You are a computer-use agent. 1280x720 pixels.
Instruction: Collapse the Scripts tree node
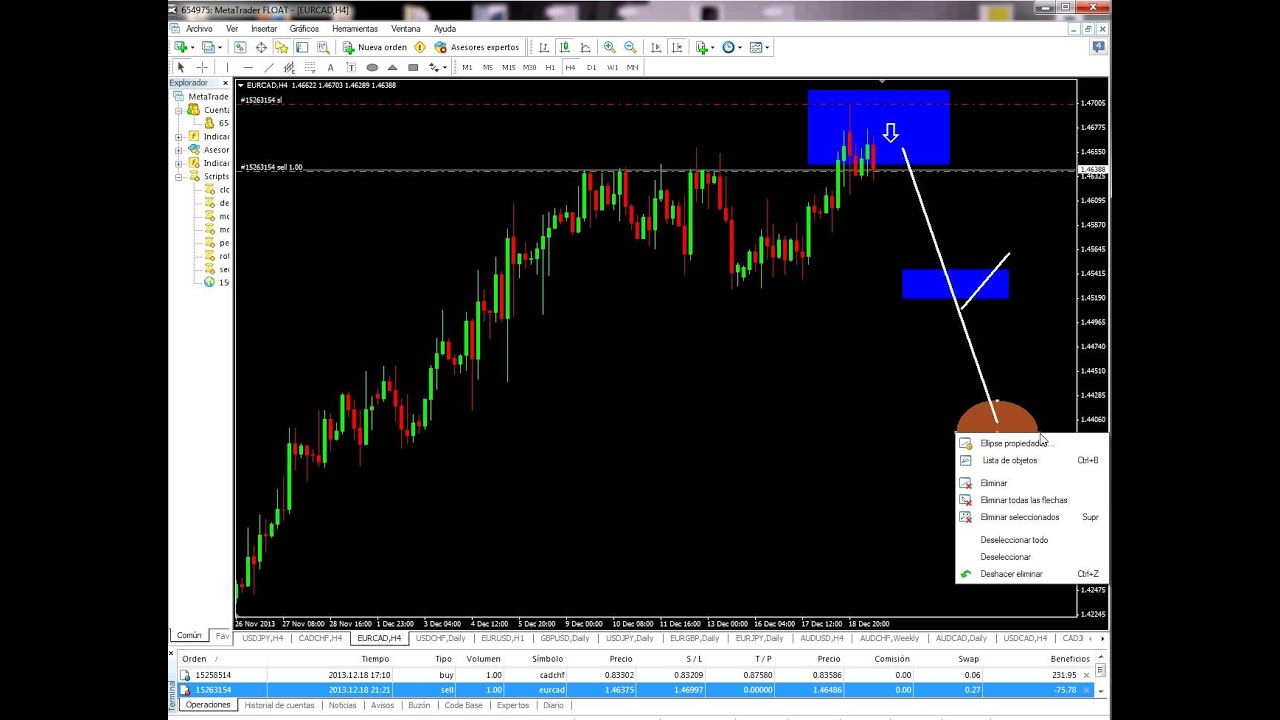pyautogui.click(x=179, y=177)
